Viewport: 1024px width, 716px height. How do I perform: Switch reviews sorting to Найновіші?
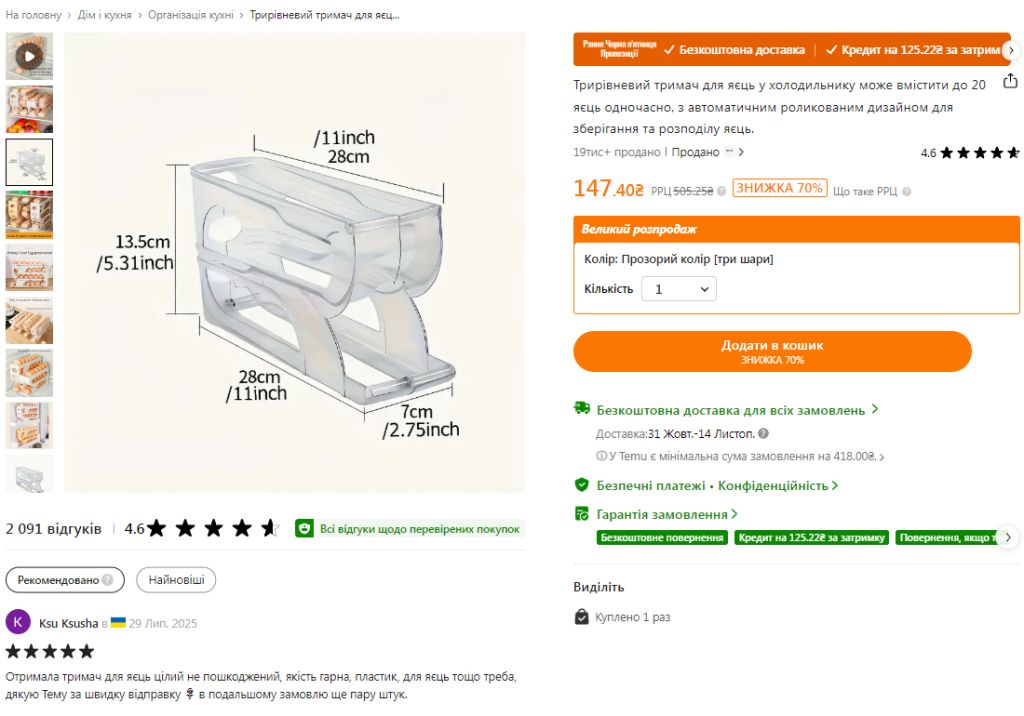pos(176,580)
